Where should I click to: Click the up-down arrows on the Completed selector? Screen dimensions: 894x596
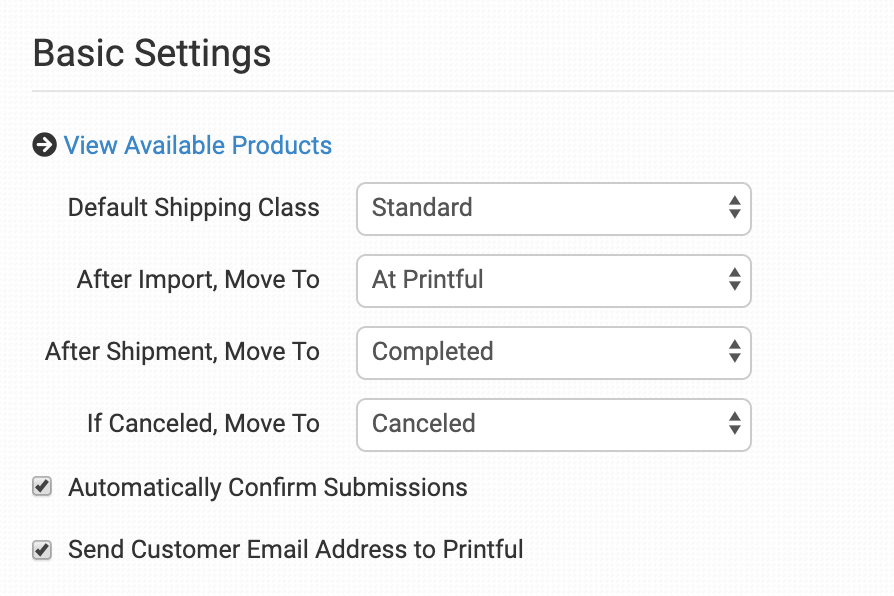(x=735, y=352)
